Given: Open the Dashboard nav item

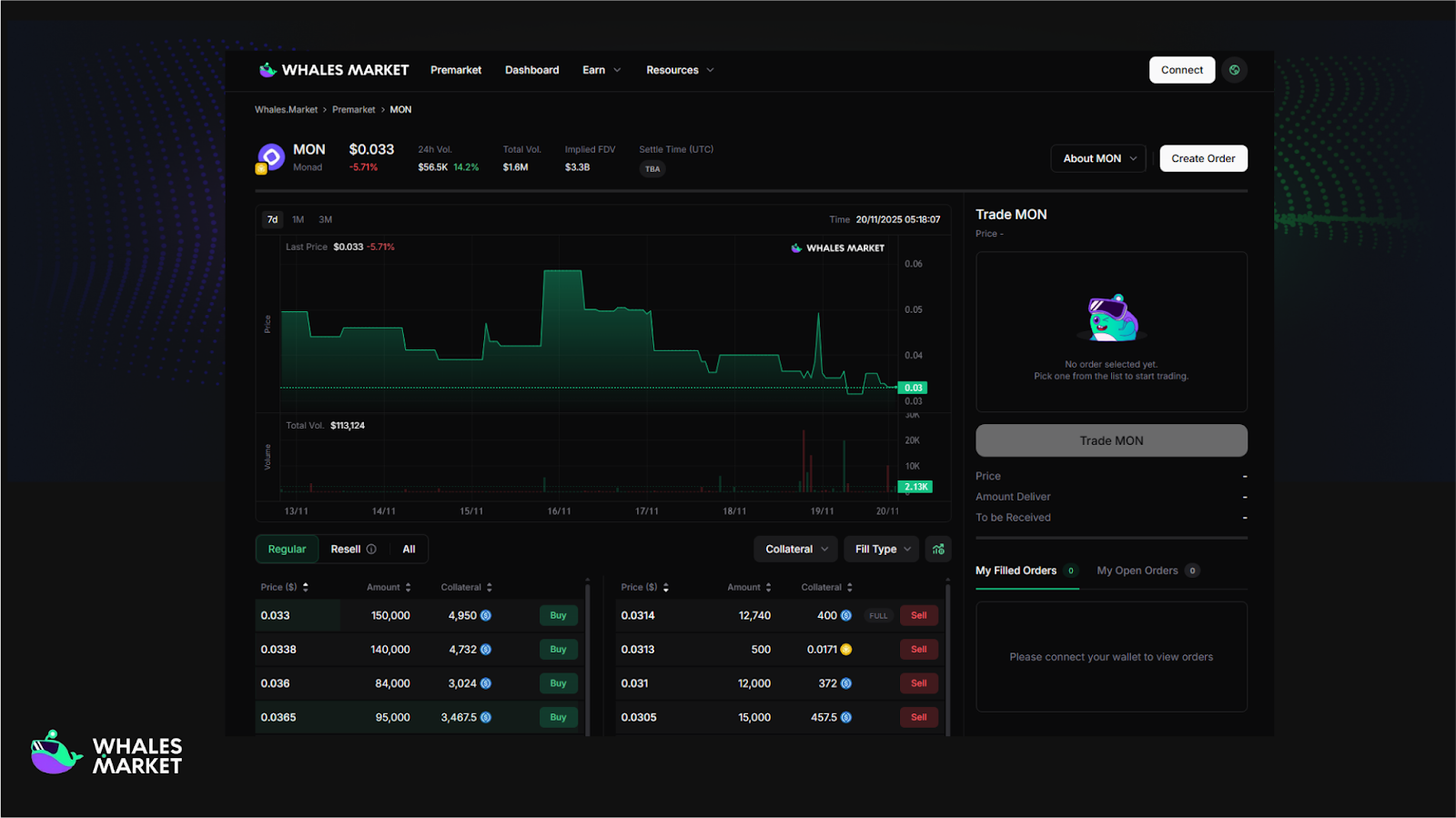Looking at the screenshot, I should coord(532,70).
